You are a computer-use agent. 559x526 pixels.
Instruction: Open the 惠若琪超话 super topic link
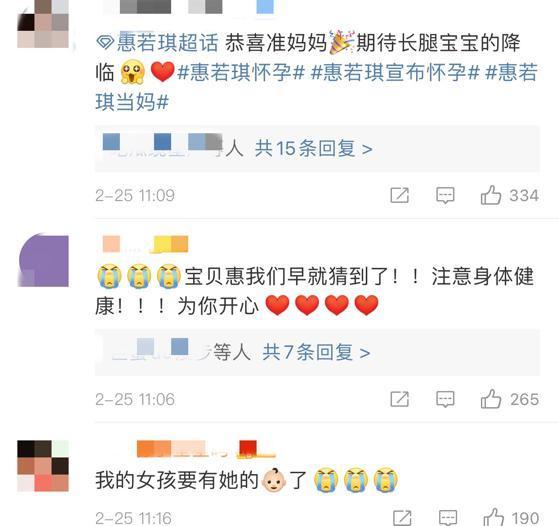168,43
